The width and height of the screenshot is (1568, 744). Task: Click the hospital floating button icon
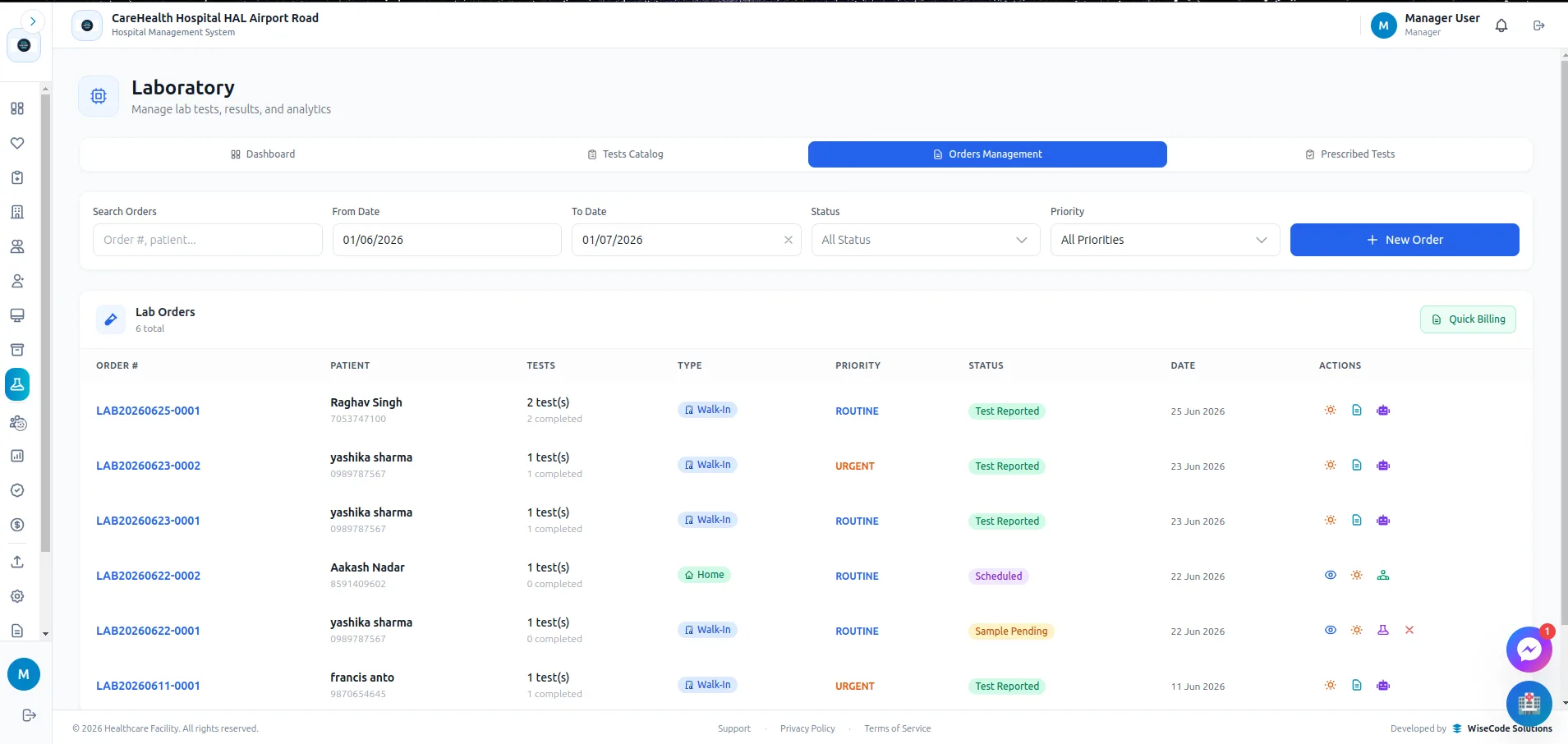click(x=1529, y=704)
